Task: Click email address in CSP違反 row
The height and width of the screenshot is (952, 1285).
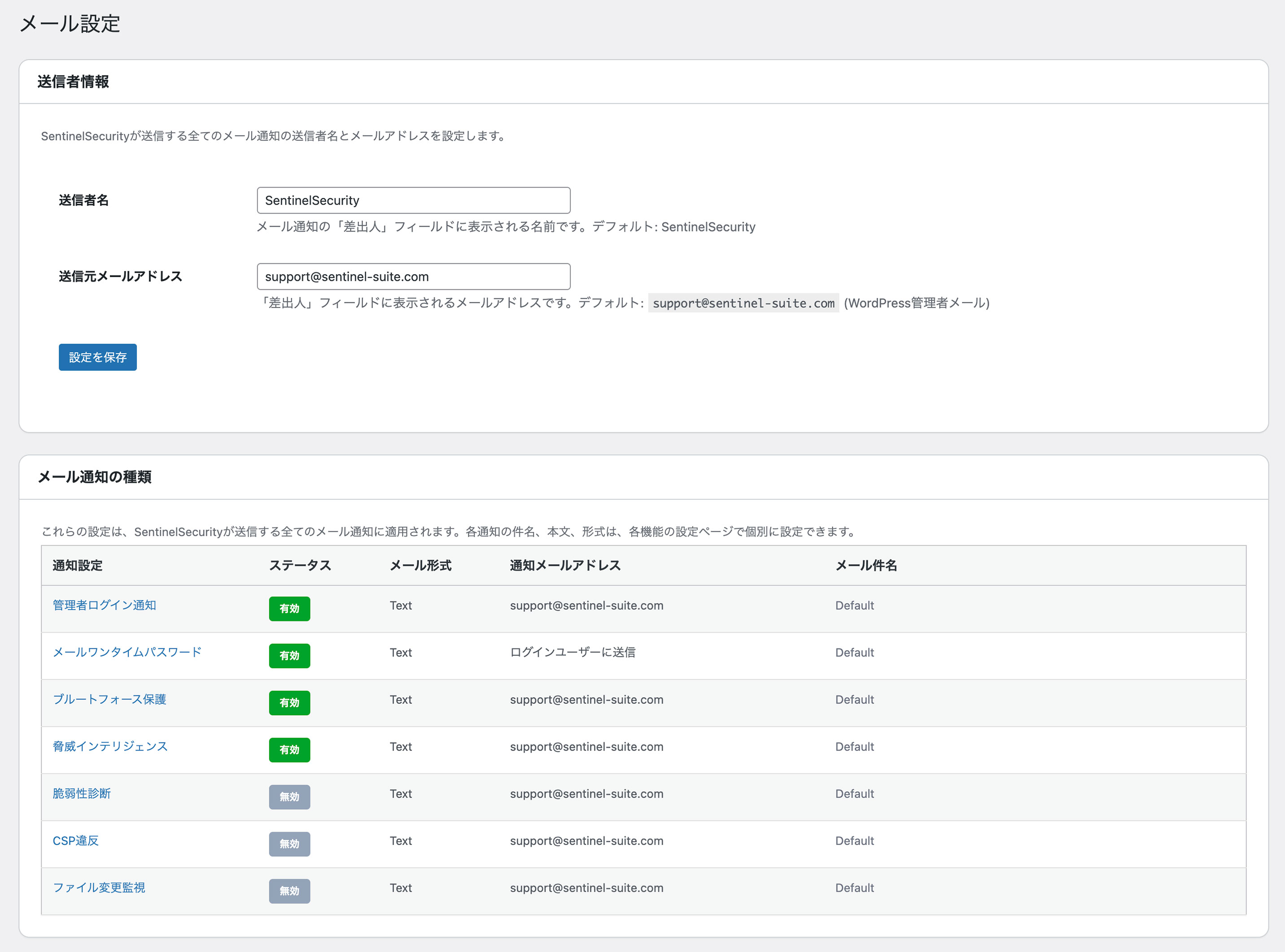Action: click(x=586, y=841)
